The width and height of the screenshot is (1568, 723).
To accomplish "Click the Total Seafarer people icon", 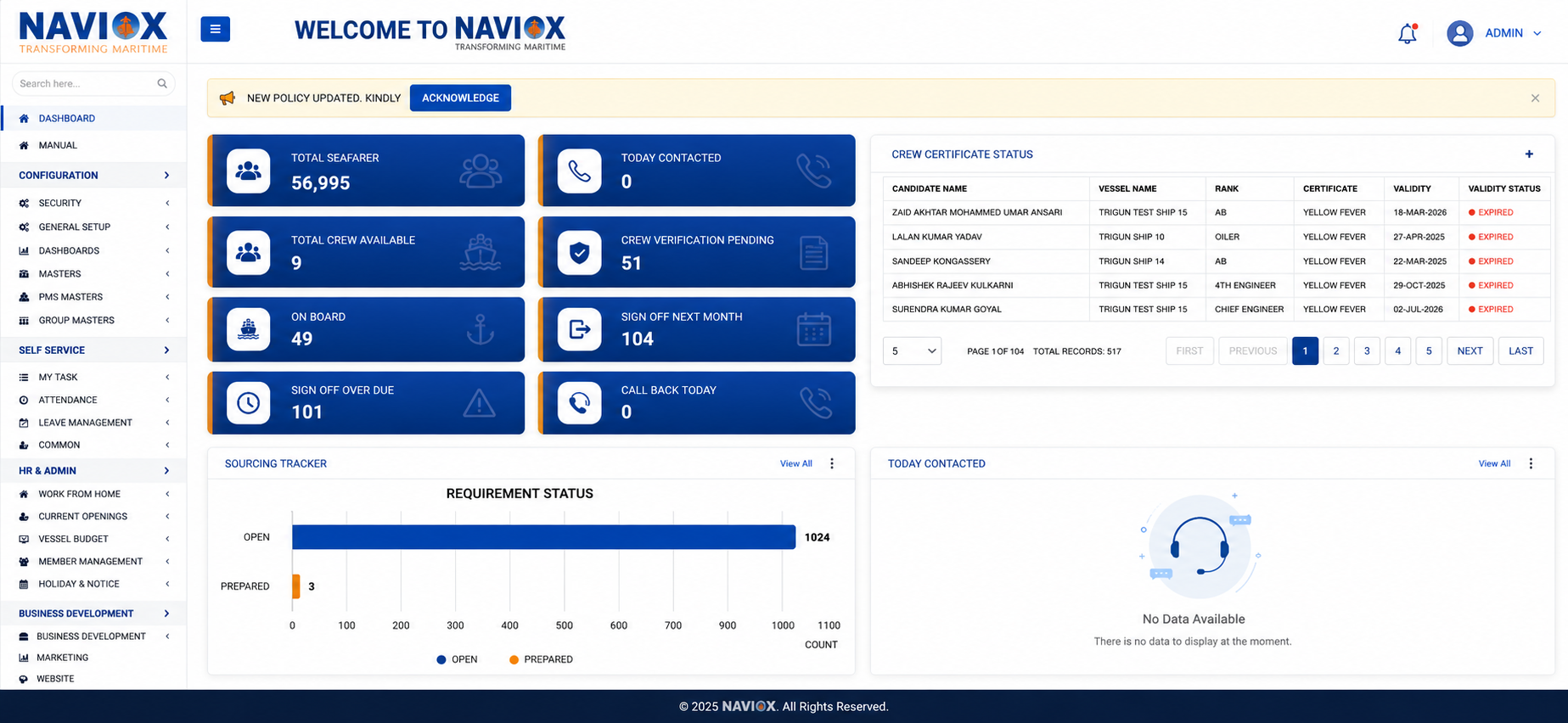I will point(248,171).
